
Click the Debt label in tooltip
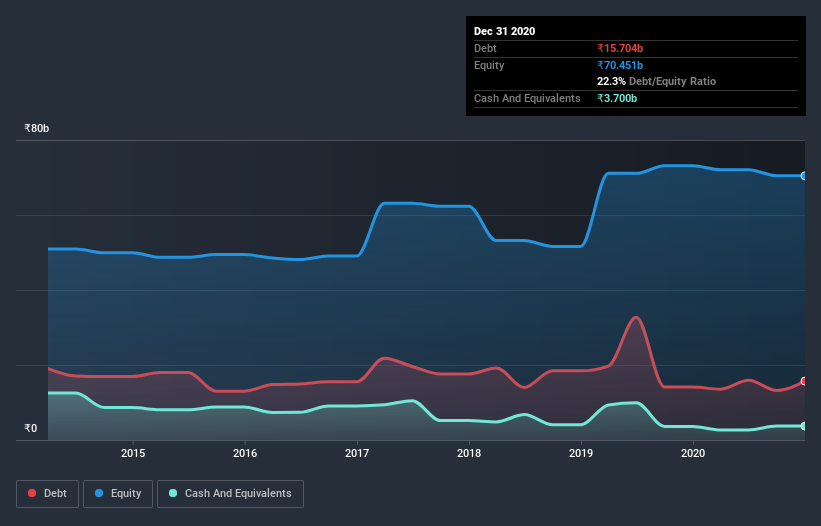[485, 48]
